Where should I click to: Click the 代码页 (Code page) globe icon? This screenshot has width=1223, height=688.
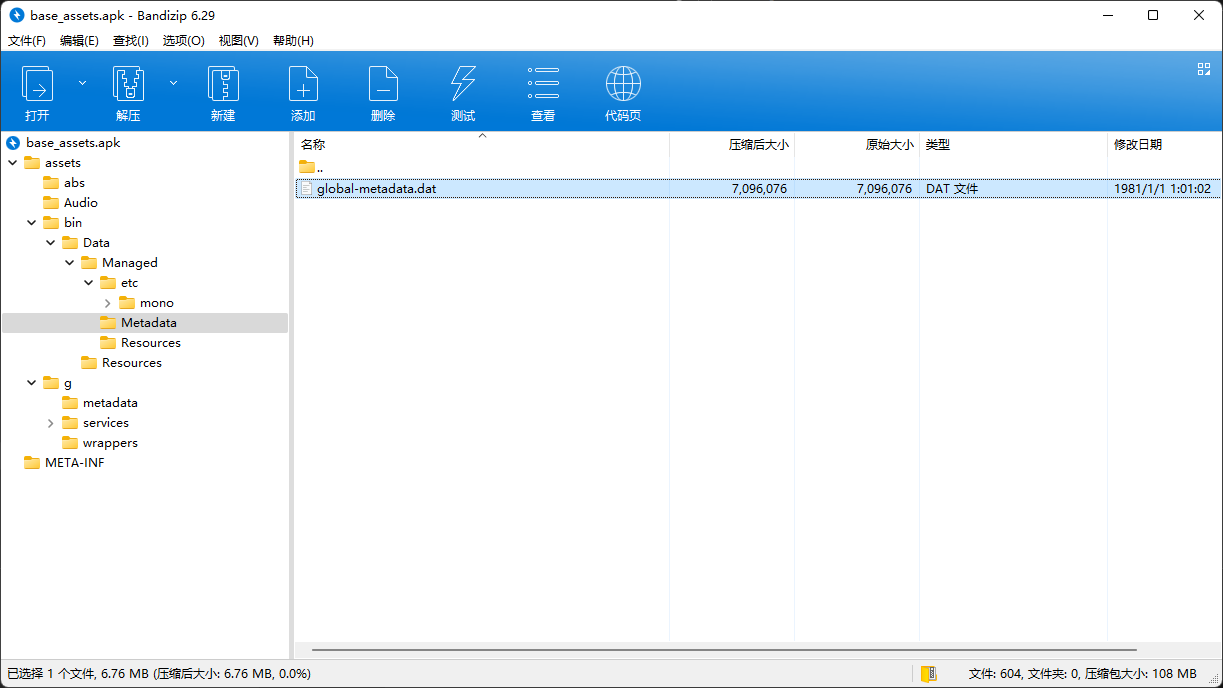[623, 84]
